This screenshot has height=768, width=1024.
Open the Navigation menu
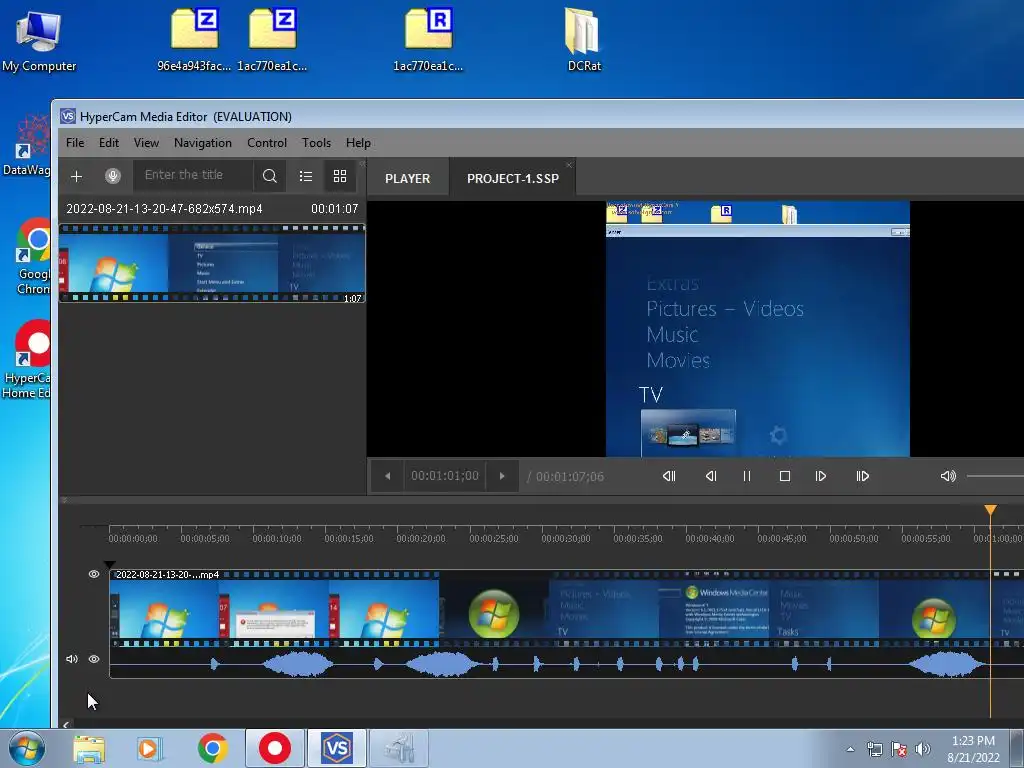point(202,142)
